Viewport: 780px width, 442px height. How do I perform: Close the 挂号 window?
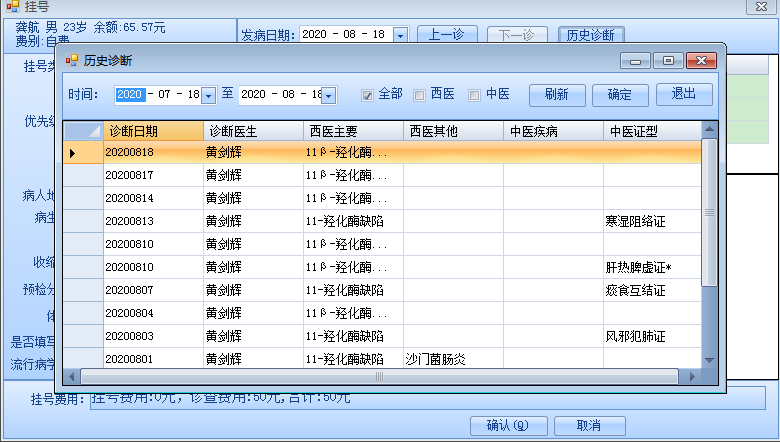click(x=761, y=6)
